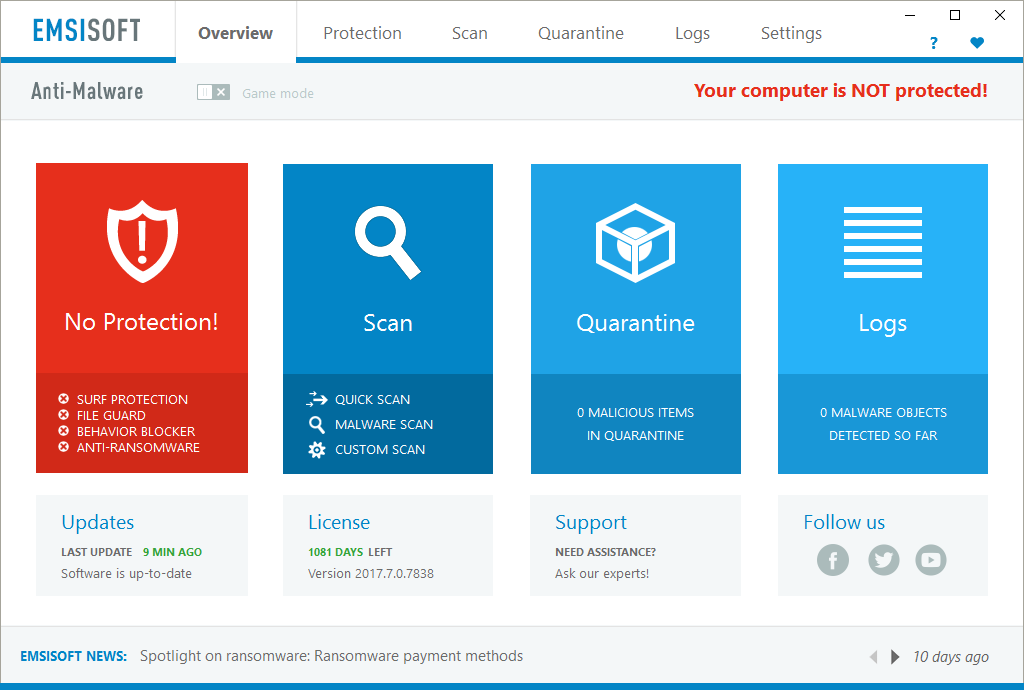Click the Scan tile title

[388, 323]
